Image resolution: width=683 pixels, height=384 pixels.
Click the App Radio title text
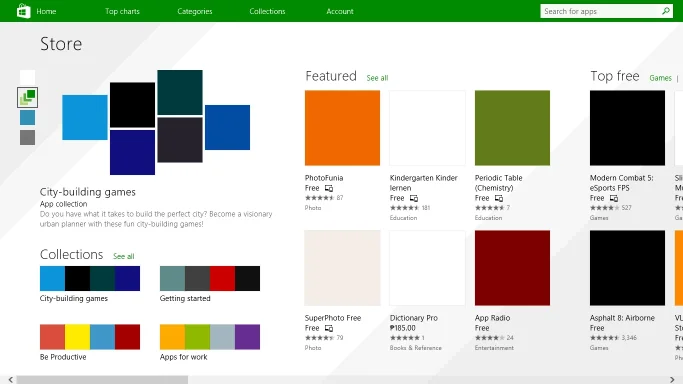pyautogui.click(x=492, y=318)
